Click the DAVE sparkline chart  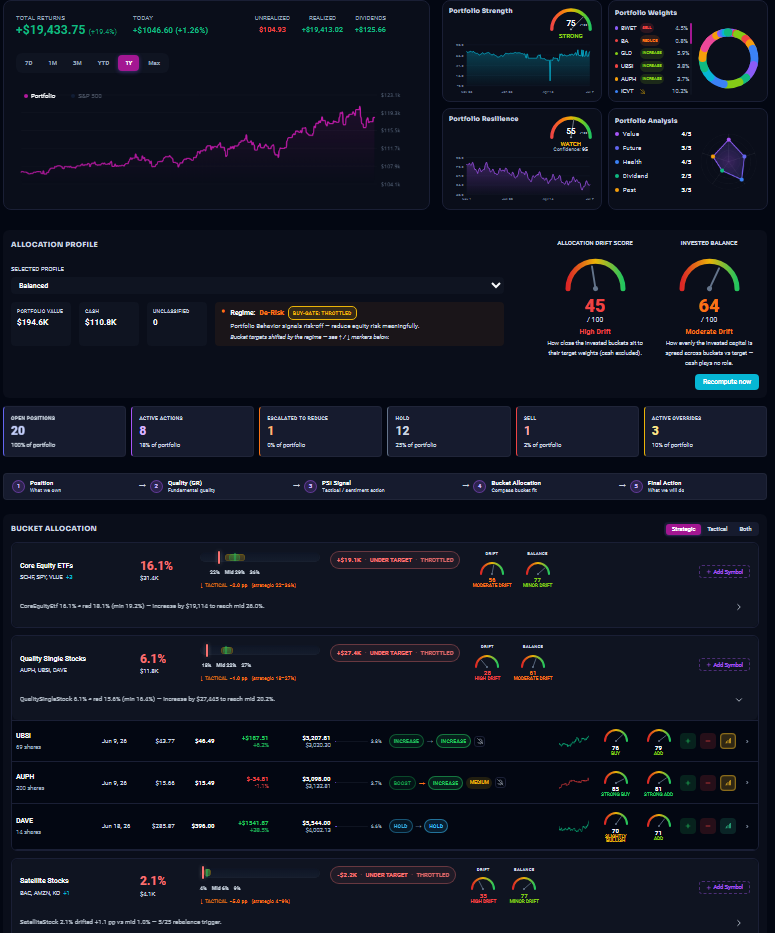pos(574,826)
